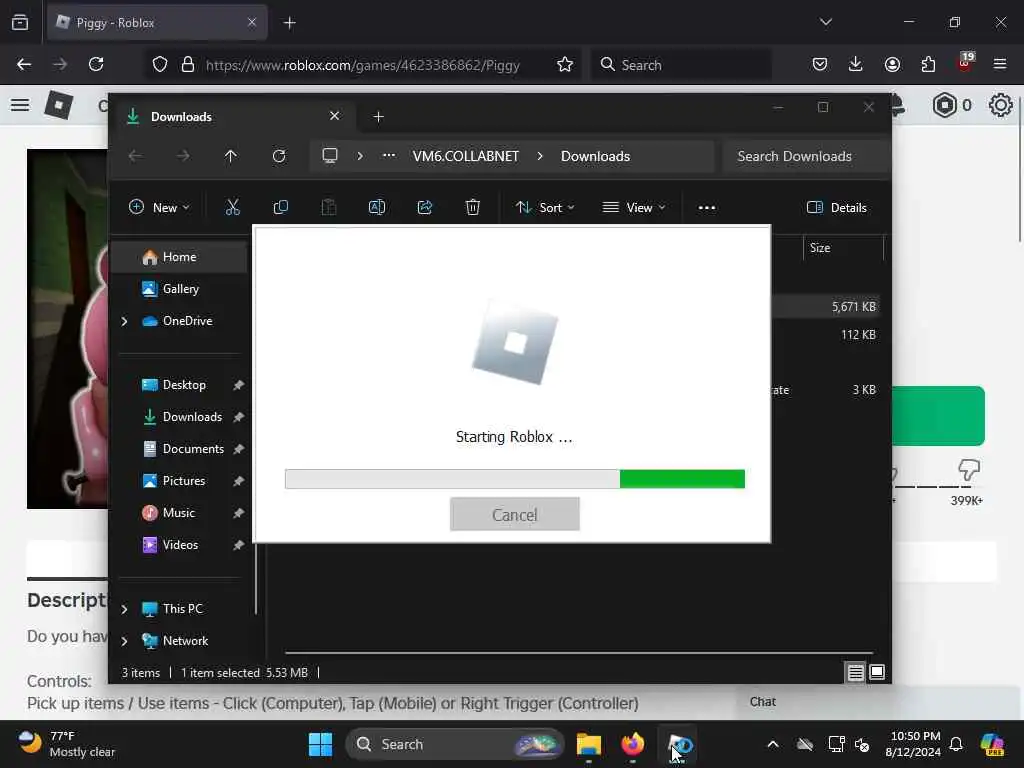The width and height of the screenshot is (1024, 768).
Task: Open Downloads in the sidebar
Action: click(192, 417)
